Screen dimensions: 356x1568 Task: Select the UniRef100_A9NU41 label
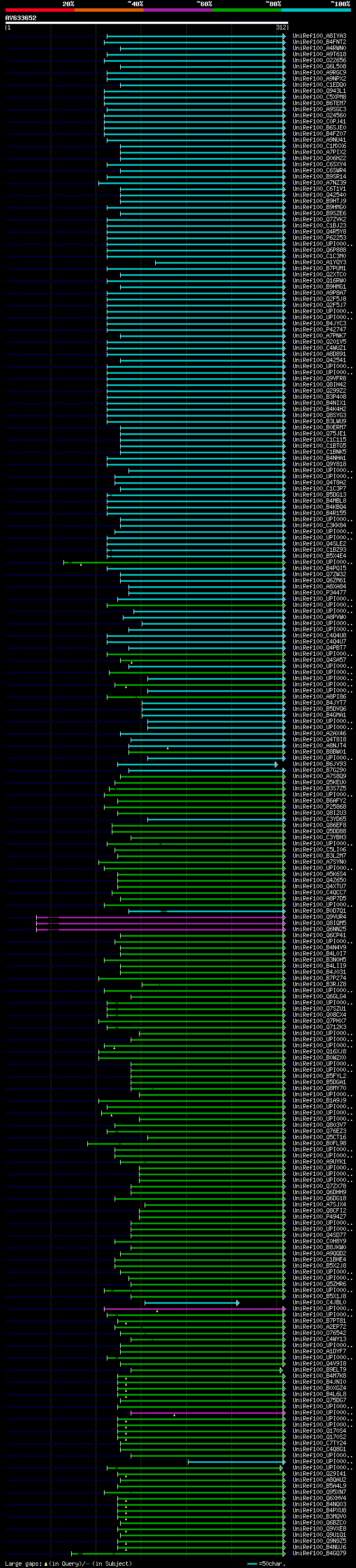pyautogui.click(x=319, y=140)
